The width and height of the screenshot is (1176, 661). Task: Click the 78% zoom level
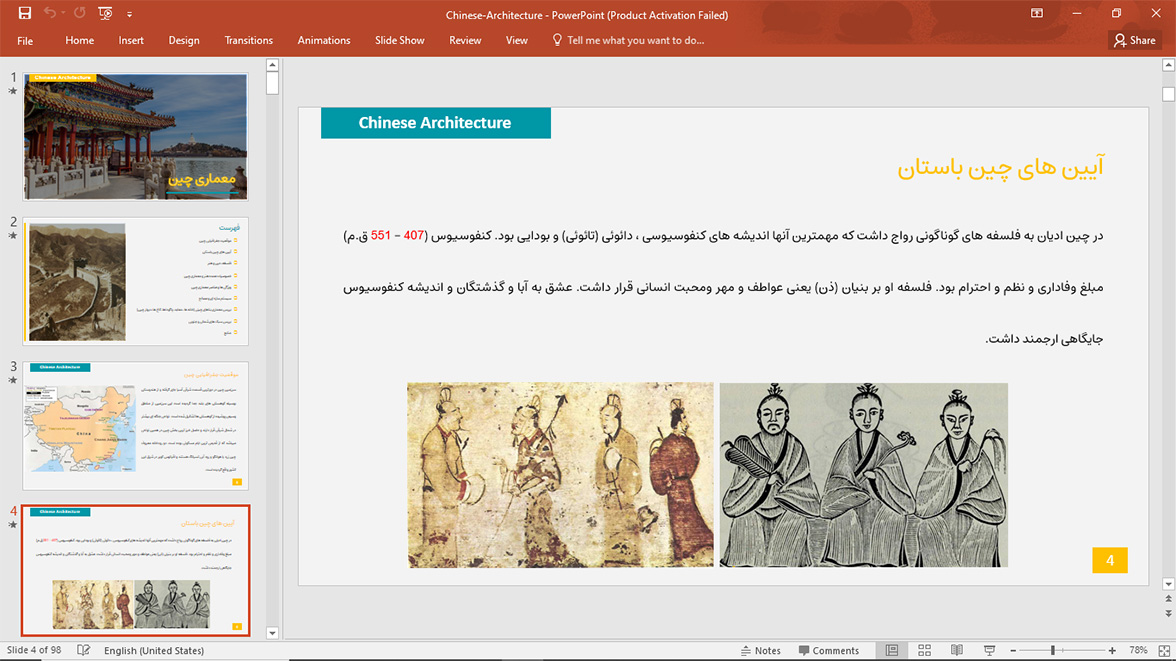pos(1138,650)
